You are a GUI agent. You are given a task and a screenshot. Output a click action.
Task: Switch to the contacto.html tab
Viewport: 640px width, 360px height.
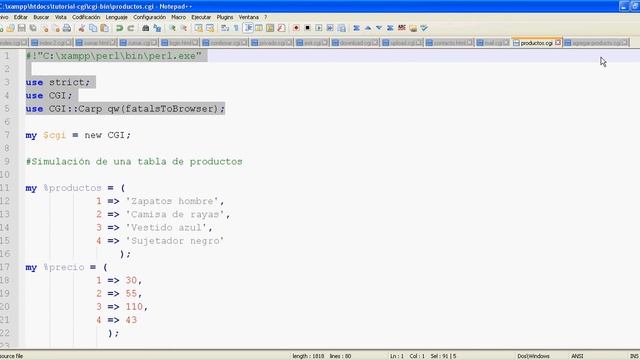point(449,43)
